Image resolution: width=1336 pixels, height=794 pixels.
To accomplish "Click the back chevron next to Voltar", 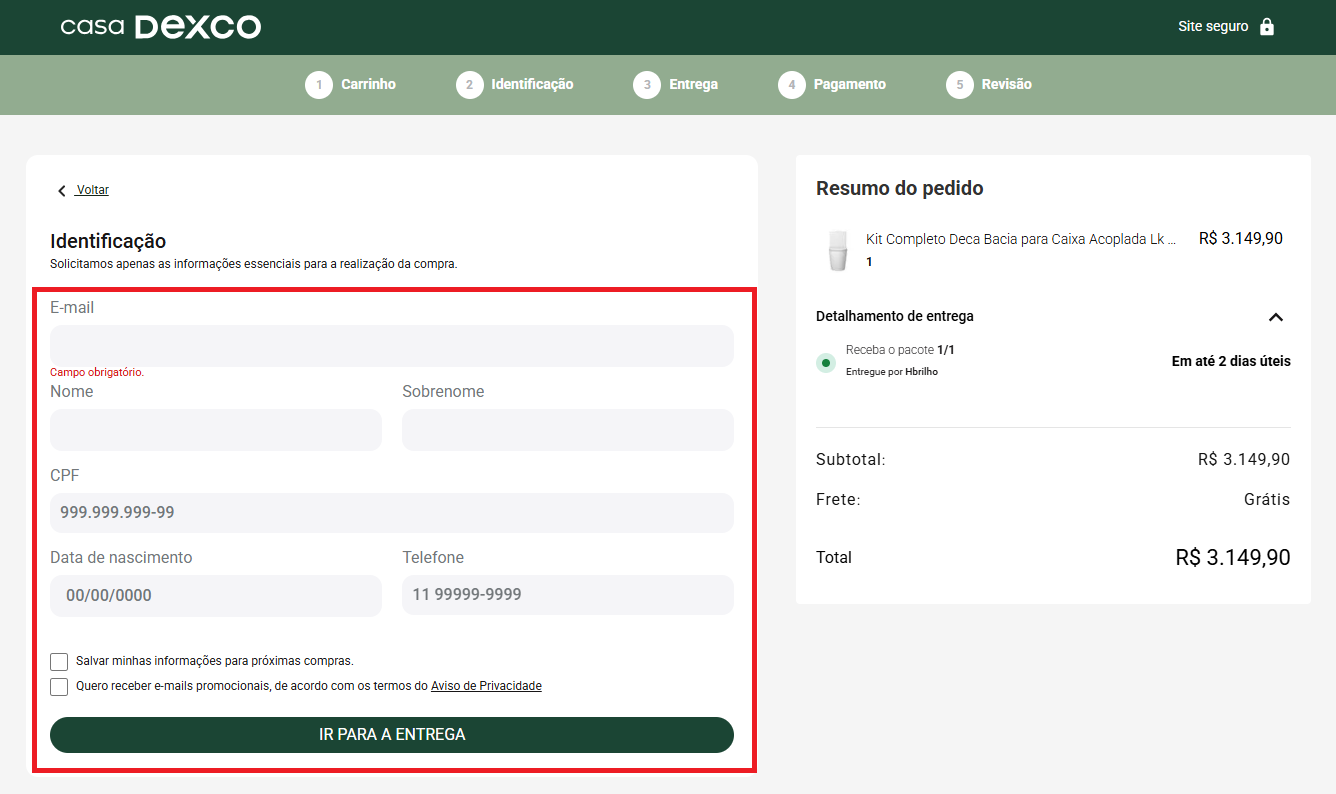I will pos(62,190).
